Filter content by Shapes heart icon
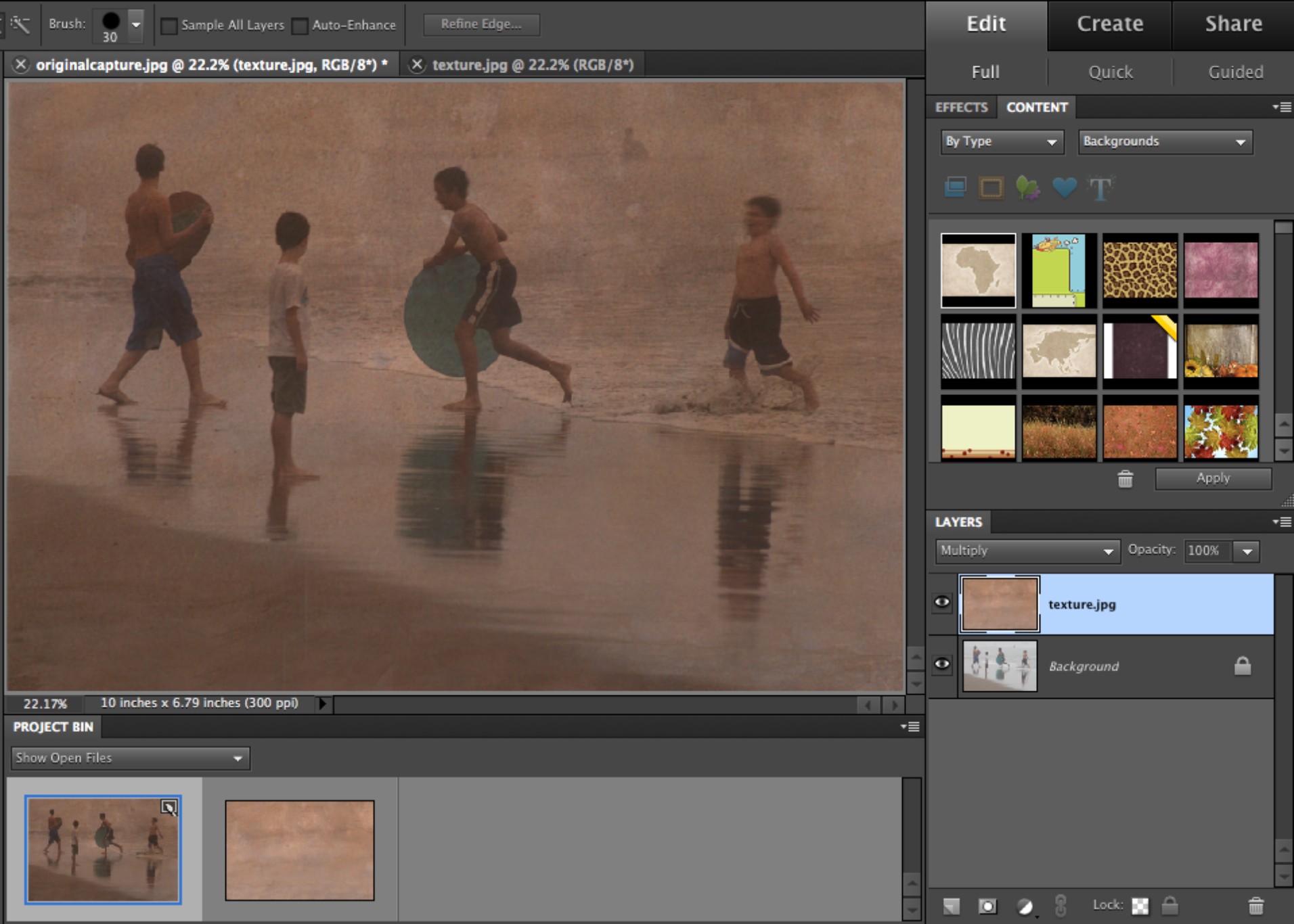Image resolution: width=1294 pixels, height=924 pixels. pyautogui.click(x=1064, y=187)
